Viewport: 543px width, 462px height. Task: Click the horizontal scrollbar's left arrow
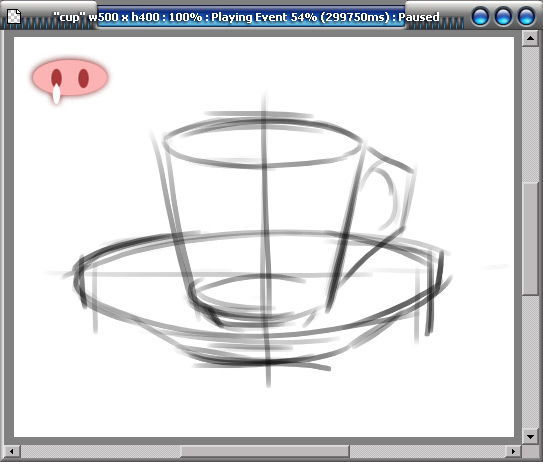tap(12, 451)
